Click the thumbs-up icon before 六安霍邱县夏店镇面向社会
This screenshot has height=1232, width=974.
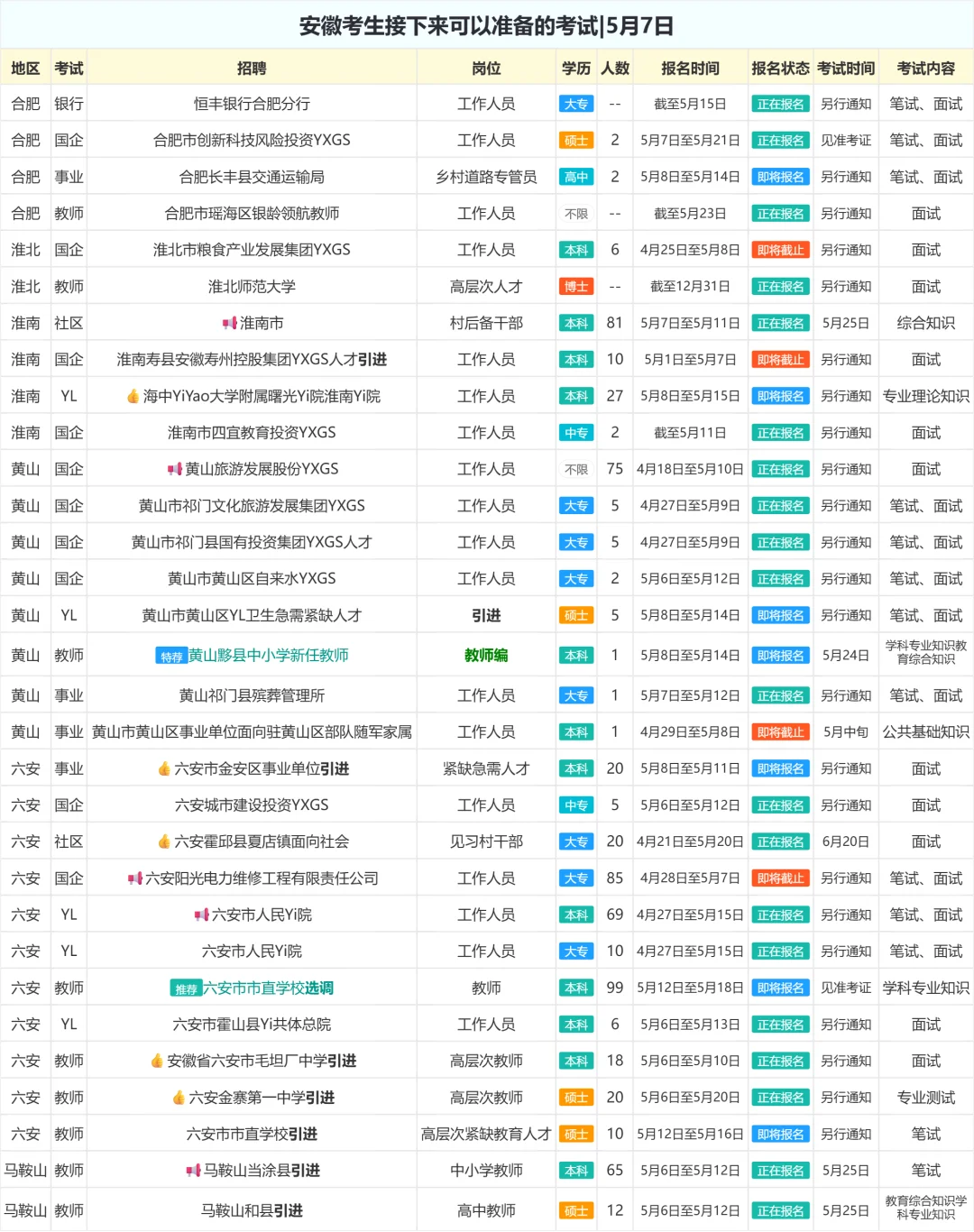pos(164,841)
